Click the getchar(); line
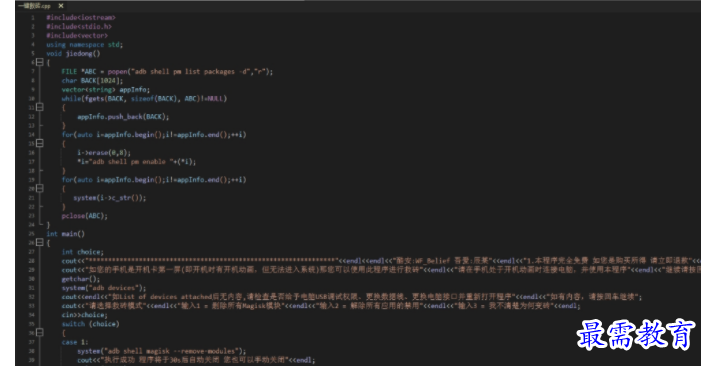This screenshot has width=701, height=366. tap(81, 278)
